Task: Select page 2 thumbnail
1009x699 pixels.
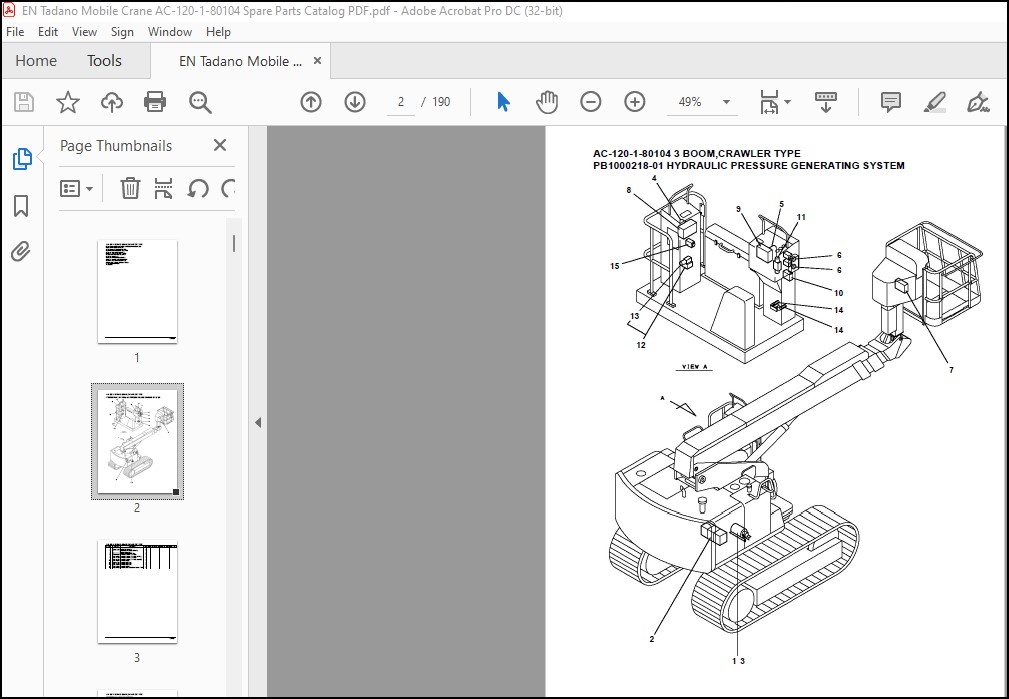Action: pos(137,442)
